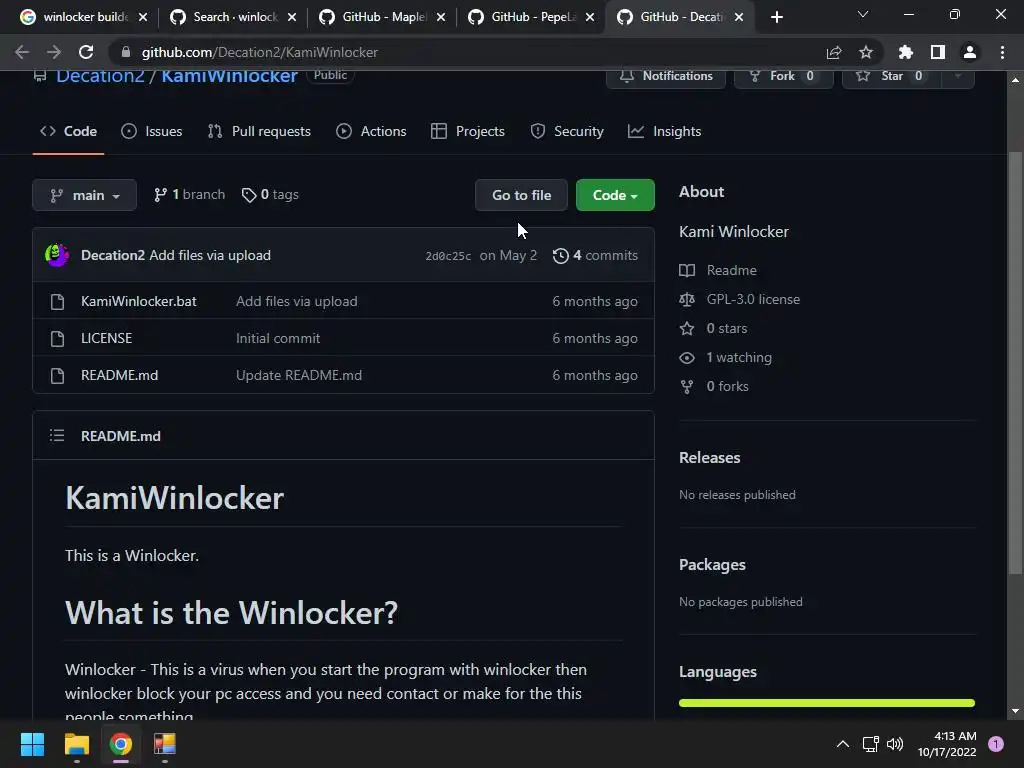Open the Issues tab
The width and height of the screenshot is (1024, 768).
coord(152,131)
